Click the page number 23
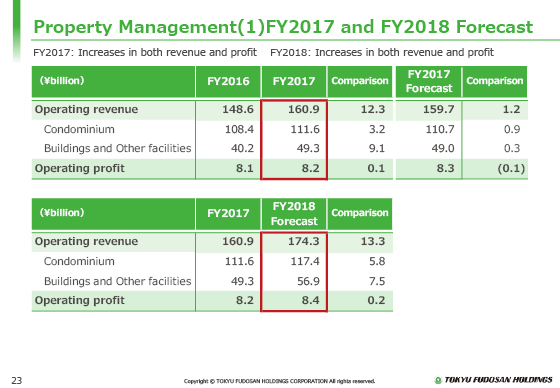560x388 pixels. click(x=16, y=380)
